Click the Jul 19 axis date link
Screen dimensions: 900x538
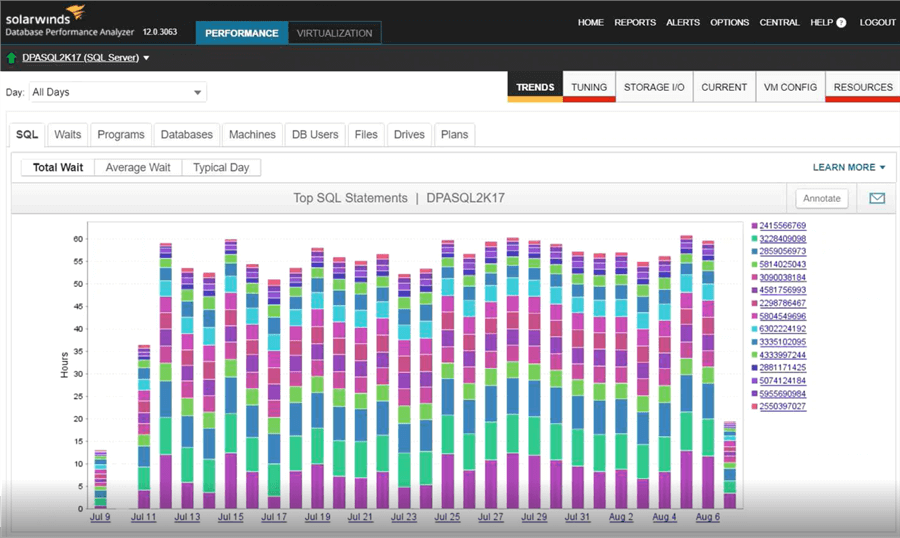click(317, 517)
